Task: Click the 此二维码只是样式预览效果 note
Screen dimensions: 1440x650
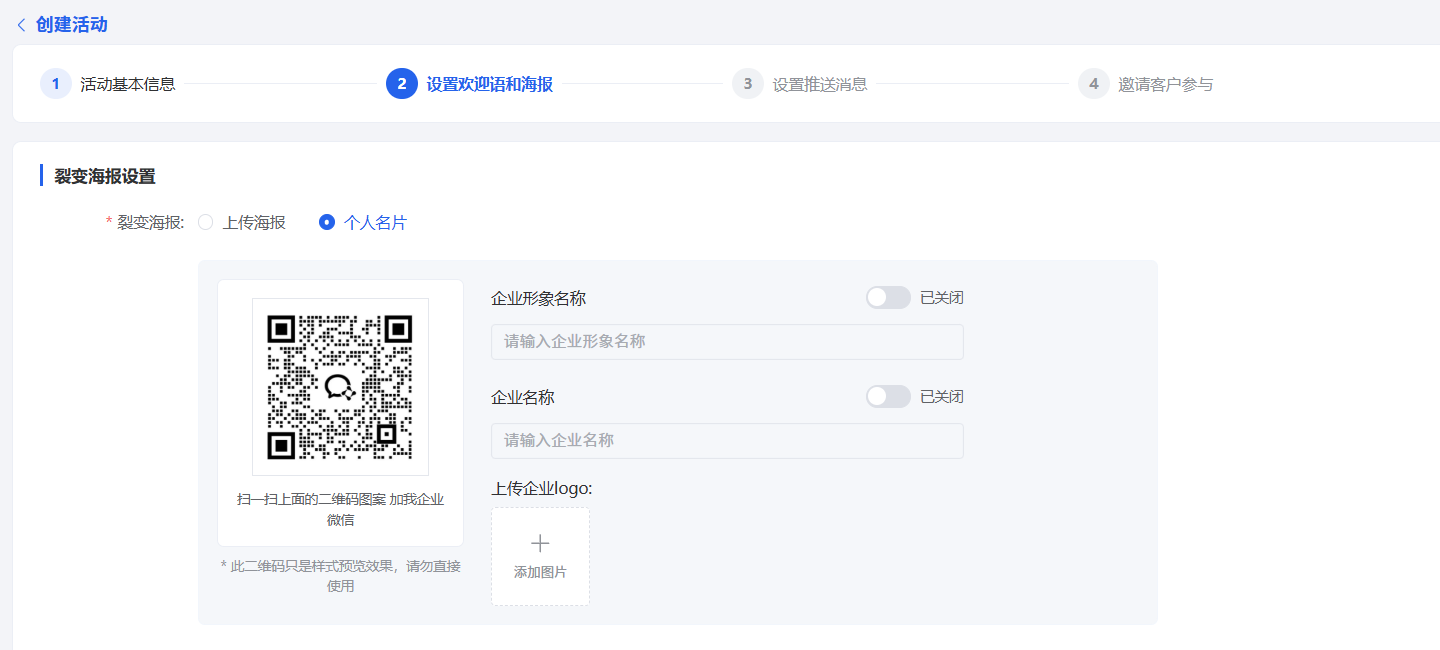Action: coord(340,576)
